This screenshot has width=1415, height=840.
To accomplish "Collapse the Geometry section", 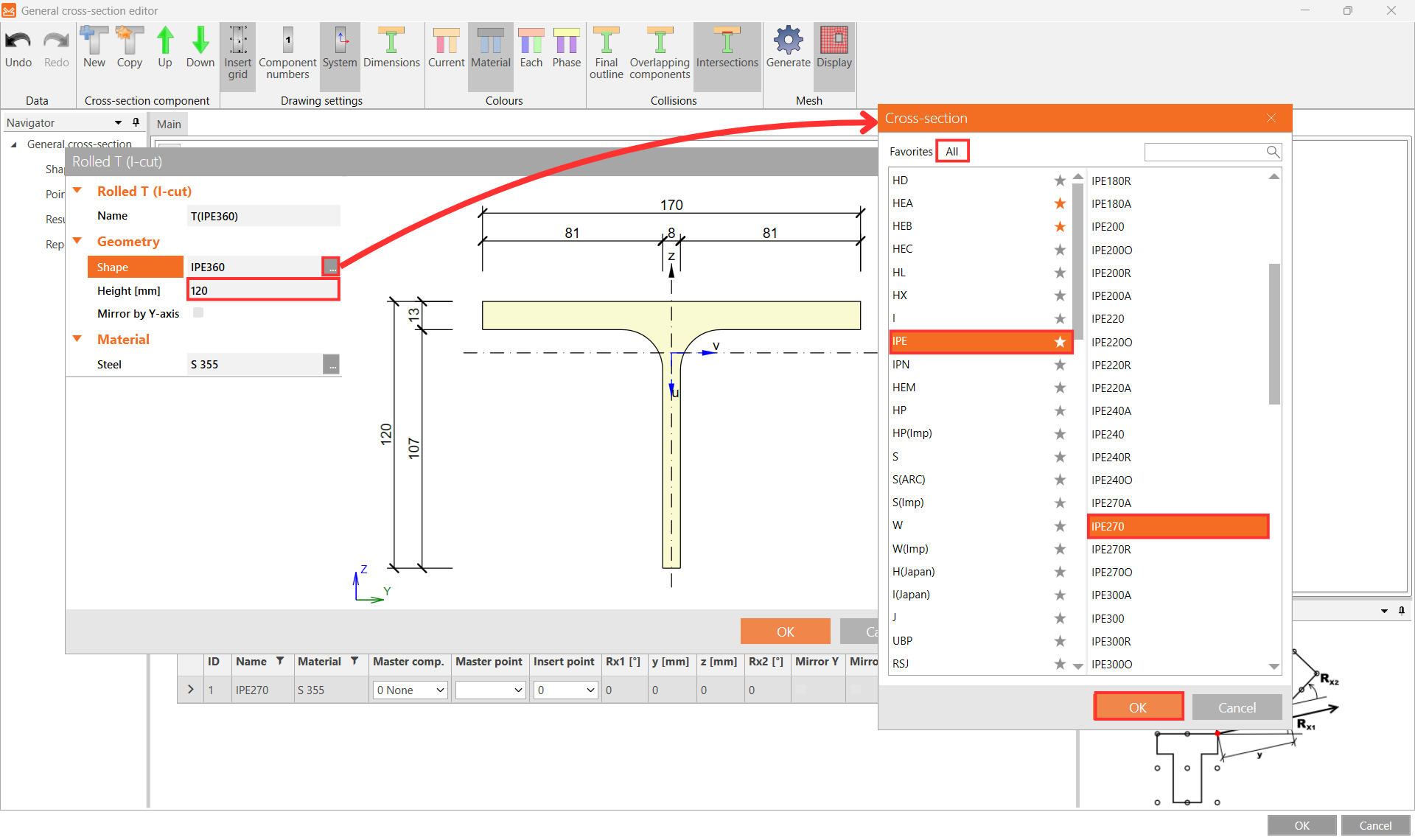I will (x=77, y=241).
